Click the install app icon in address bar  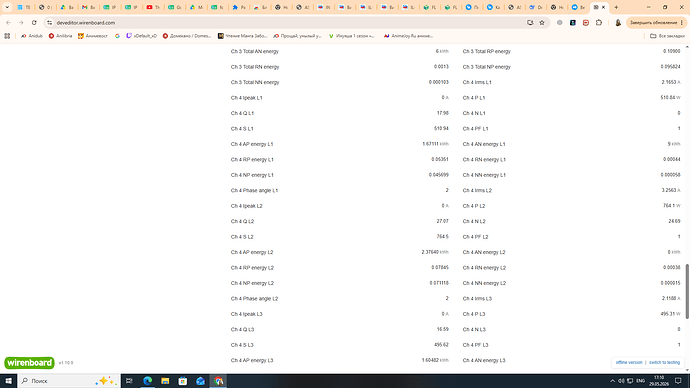pos(530,22)
